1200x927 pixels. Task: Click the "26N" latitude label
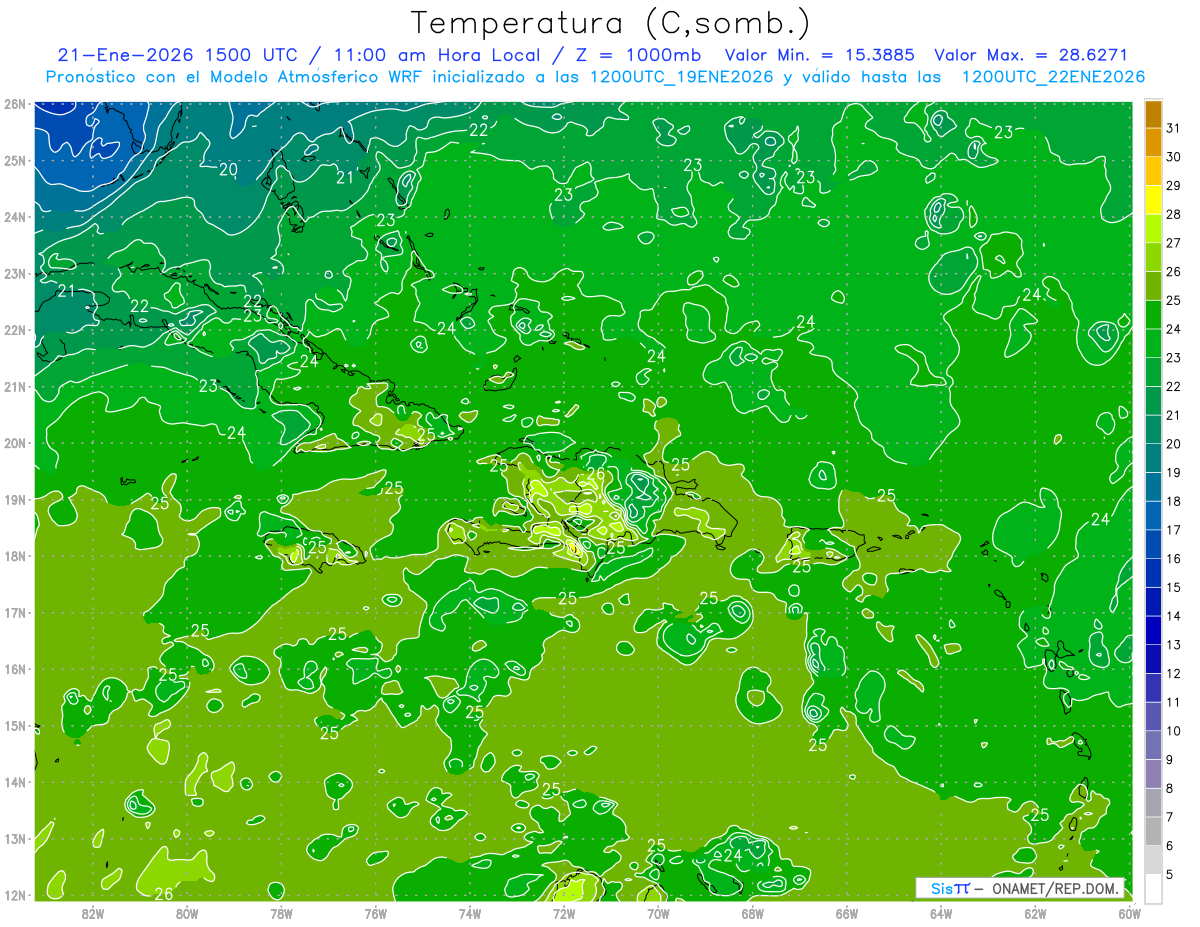[14, 104]
